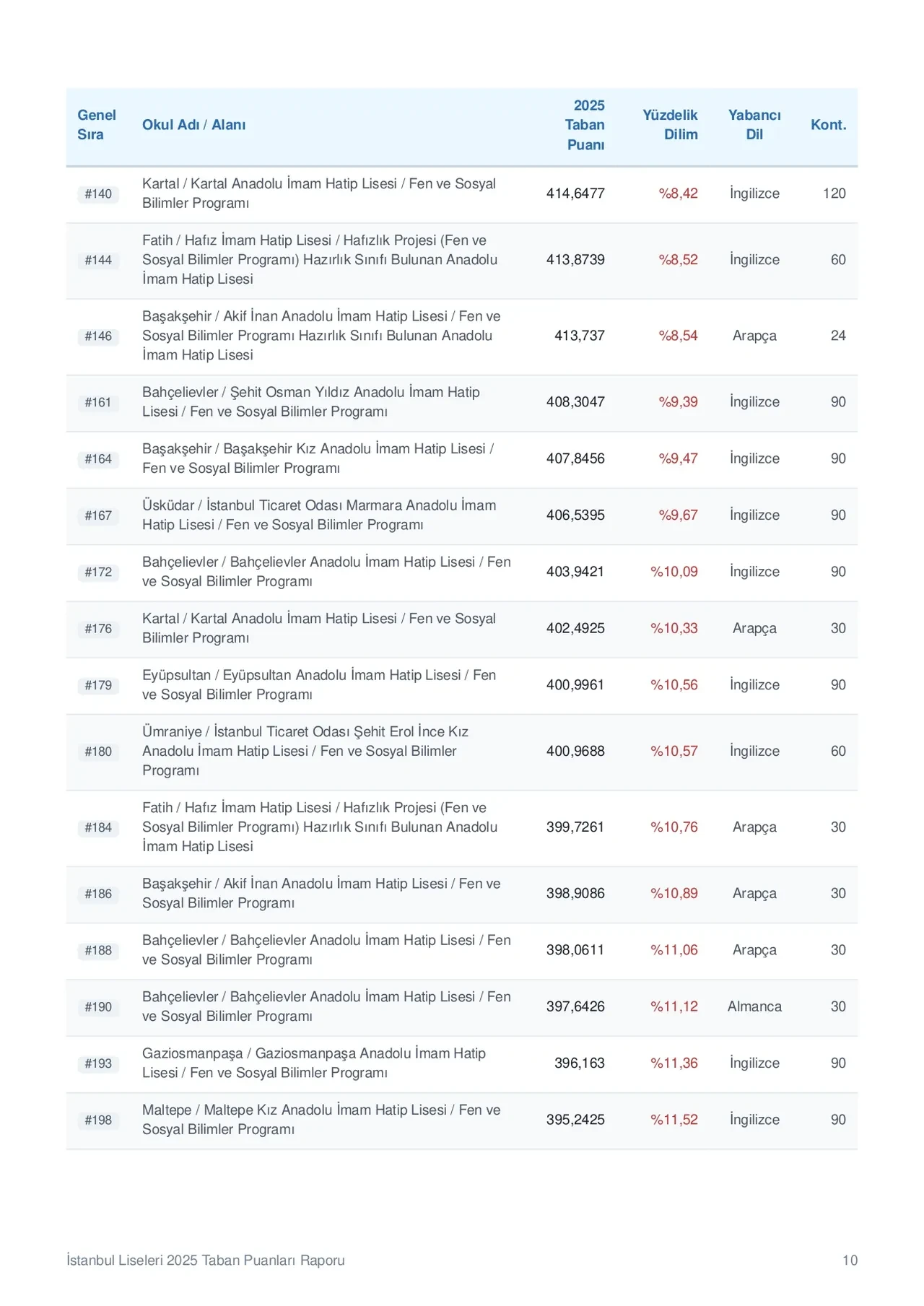
Task: Select the %10,09 percentile value
Action: click(x=674, y=572)
